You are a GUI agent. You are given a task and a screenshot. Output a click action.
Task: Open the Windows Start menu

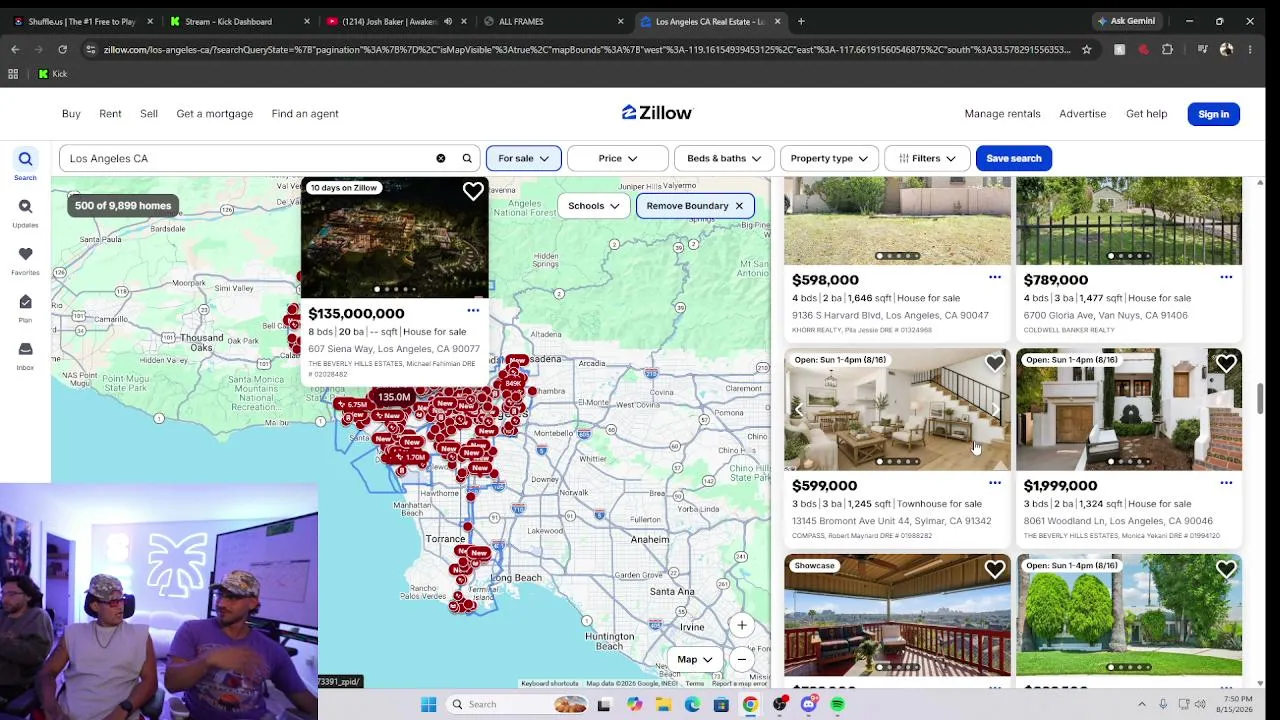(x=428, y=704)
